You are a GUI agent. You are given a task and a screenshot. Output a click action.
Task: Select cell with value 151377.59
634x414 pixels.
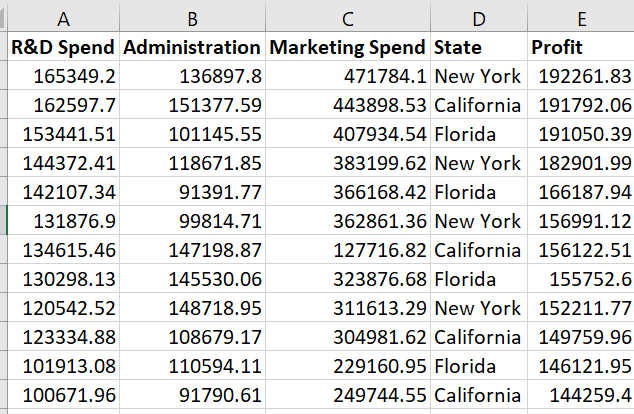192,105
